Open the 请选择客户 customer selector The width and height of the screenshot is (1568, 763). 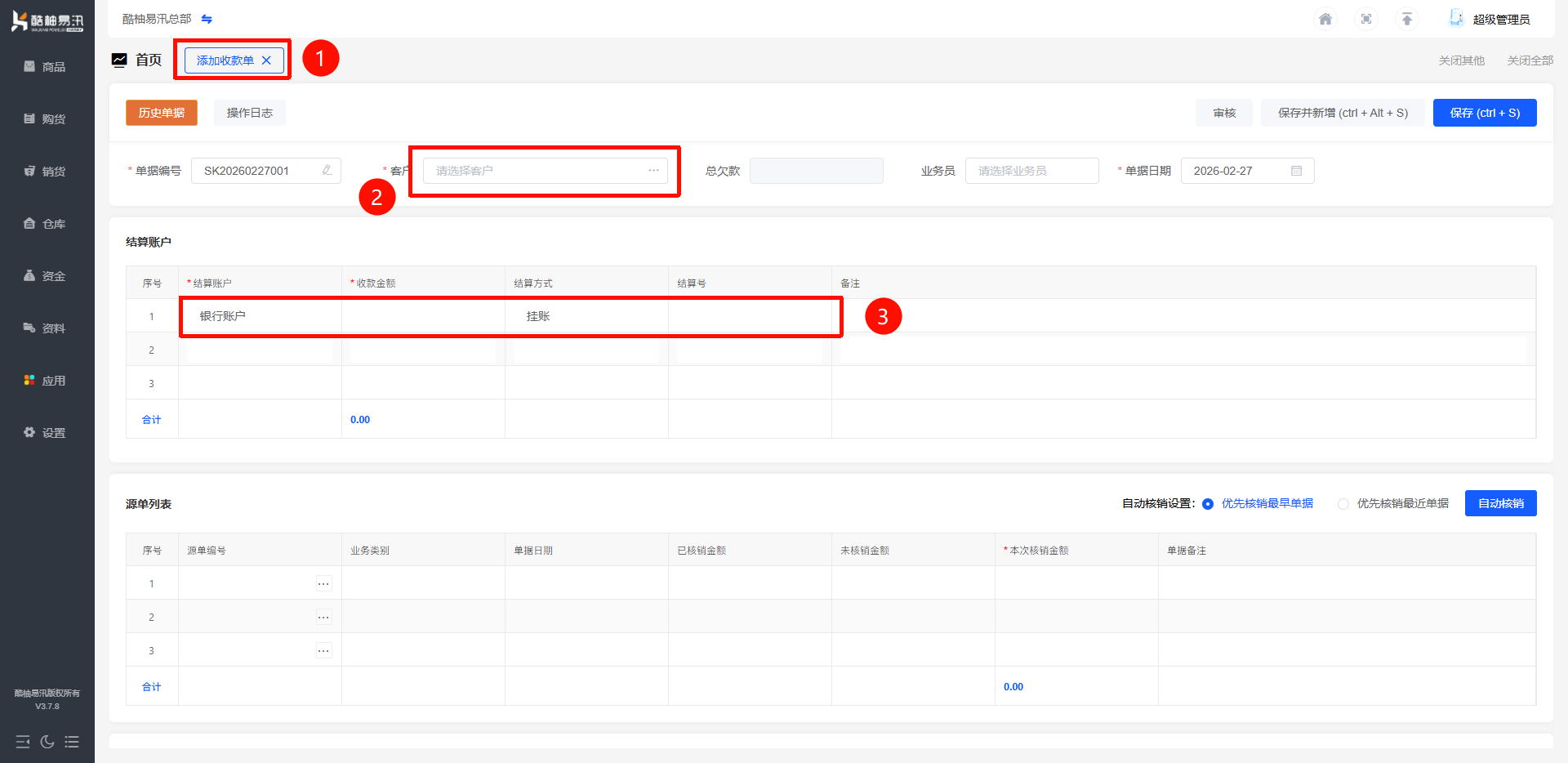pyautogui.click(x=545, y=171)
